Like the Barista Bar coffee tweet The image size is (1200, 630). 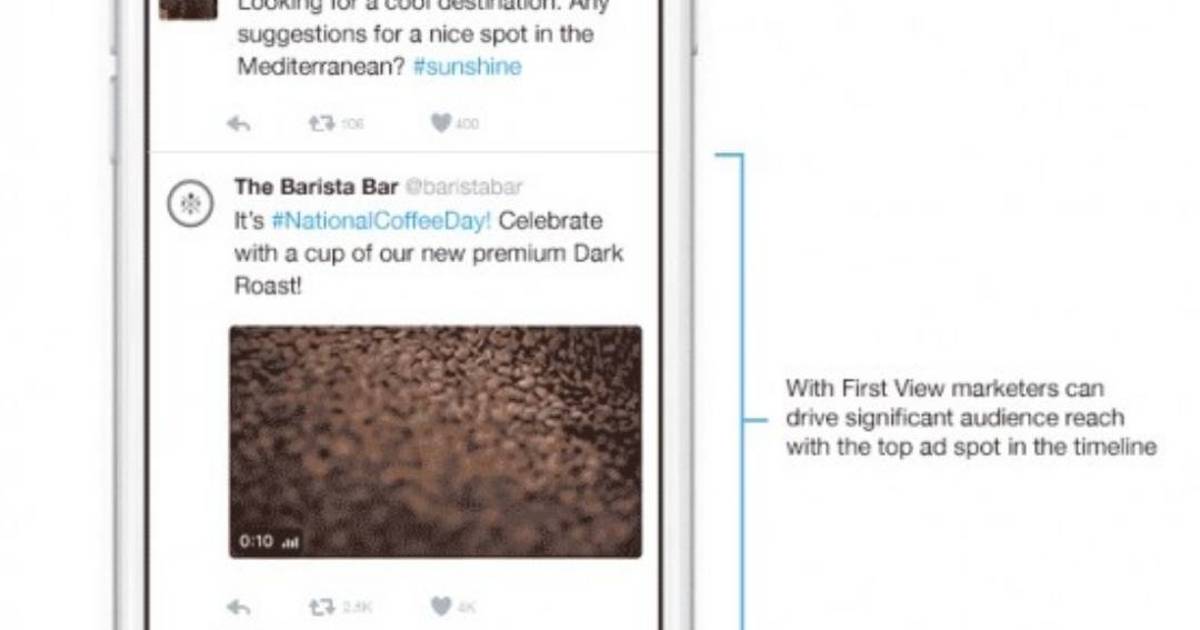pyautogui.click(x=441, y=606)
